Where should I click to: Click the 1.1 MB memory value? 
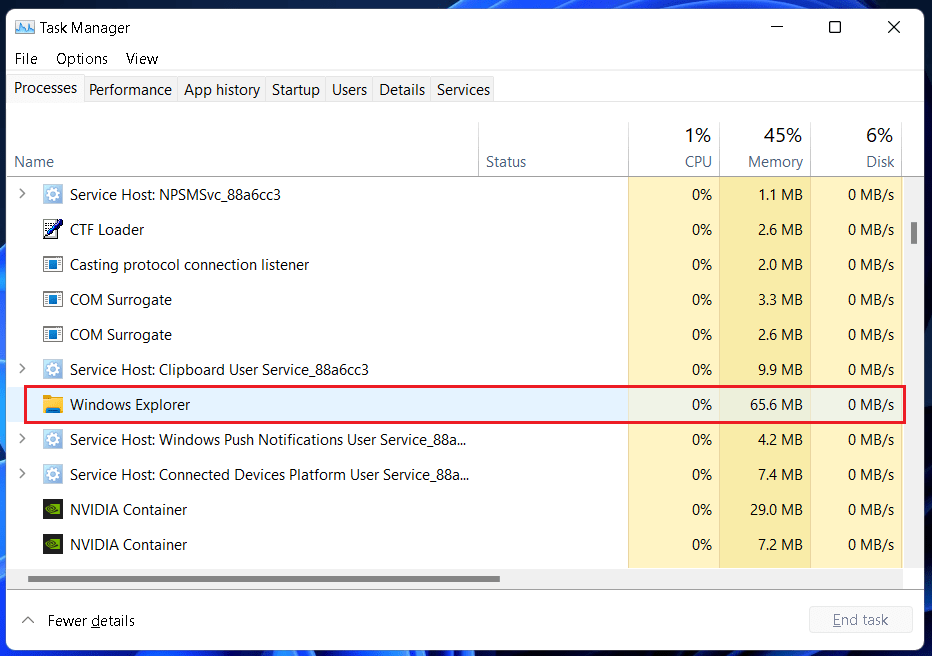pos(780,194)
